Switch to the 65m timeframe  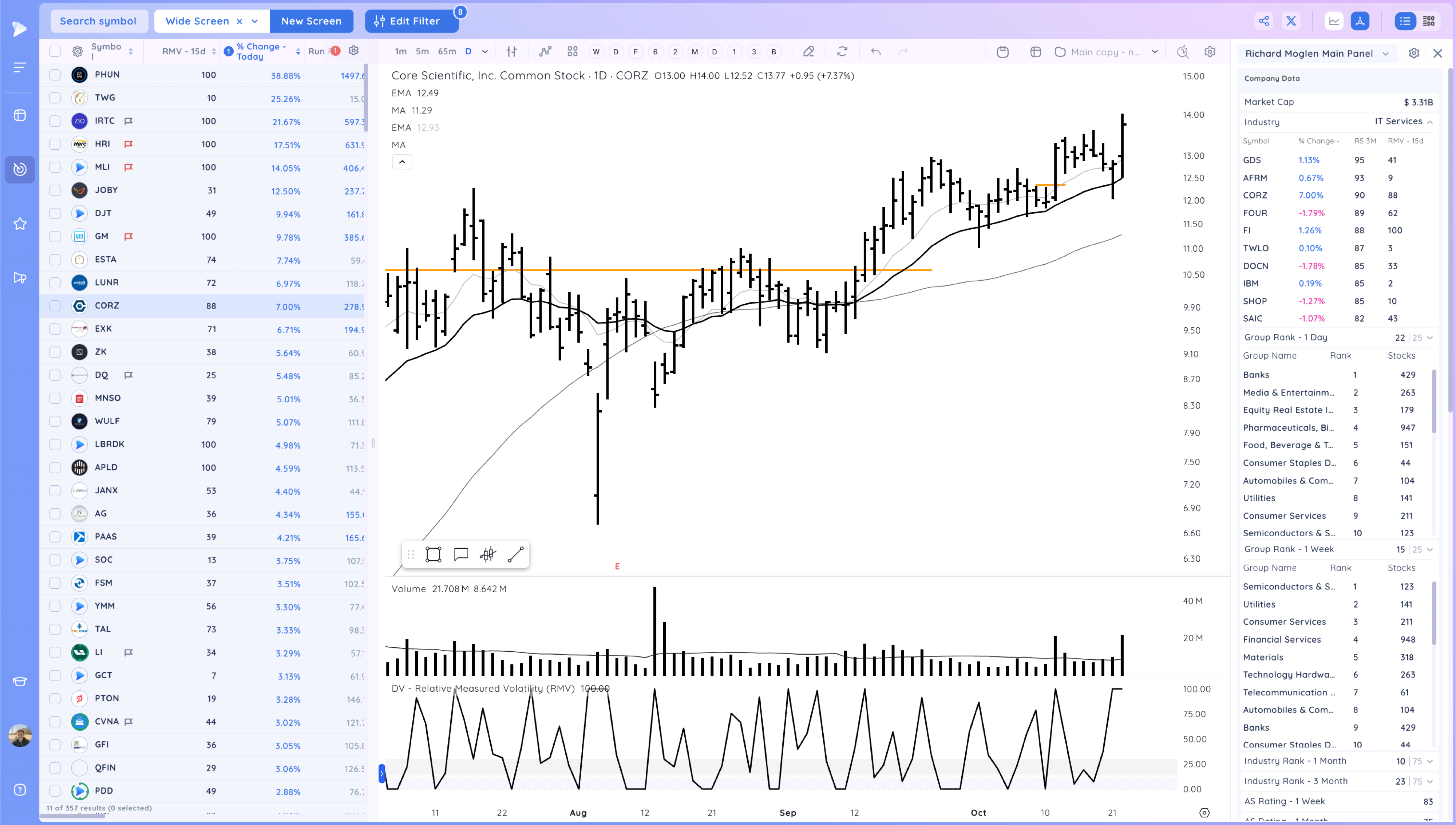point(446,52)
